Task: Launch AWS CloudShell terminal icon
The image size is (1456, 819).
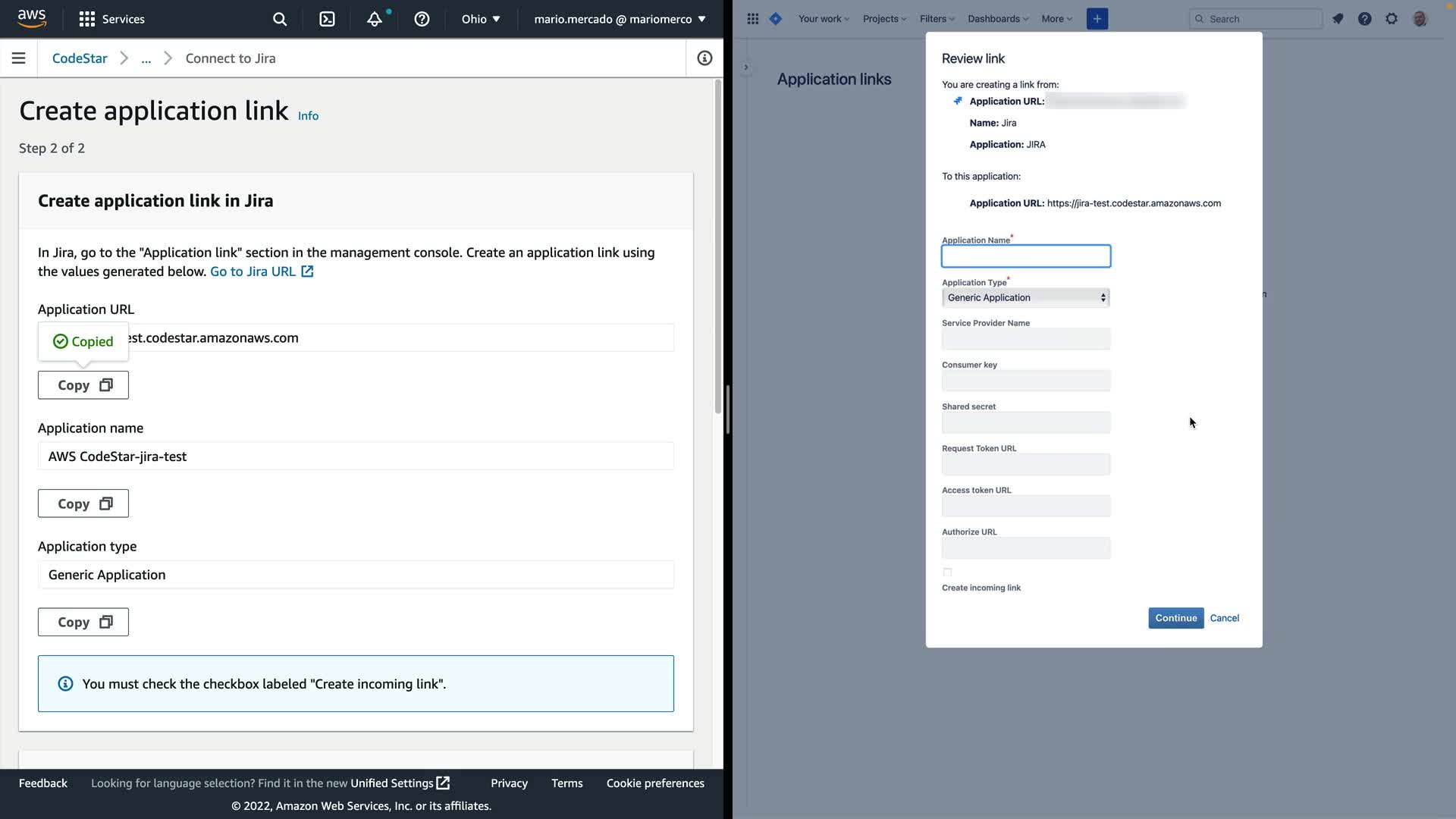Action: pos(327,19)
